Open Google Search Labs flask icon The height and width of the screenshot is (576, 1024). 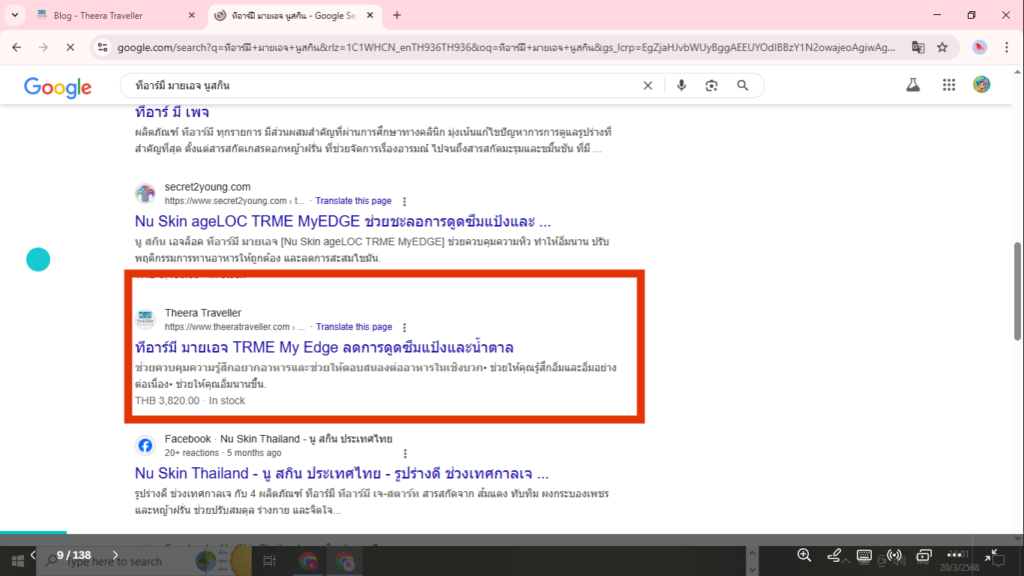[912, 85]
